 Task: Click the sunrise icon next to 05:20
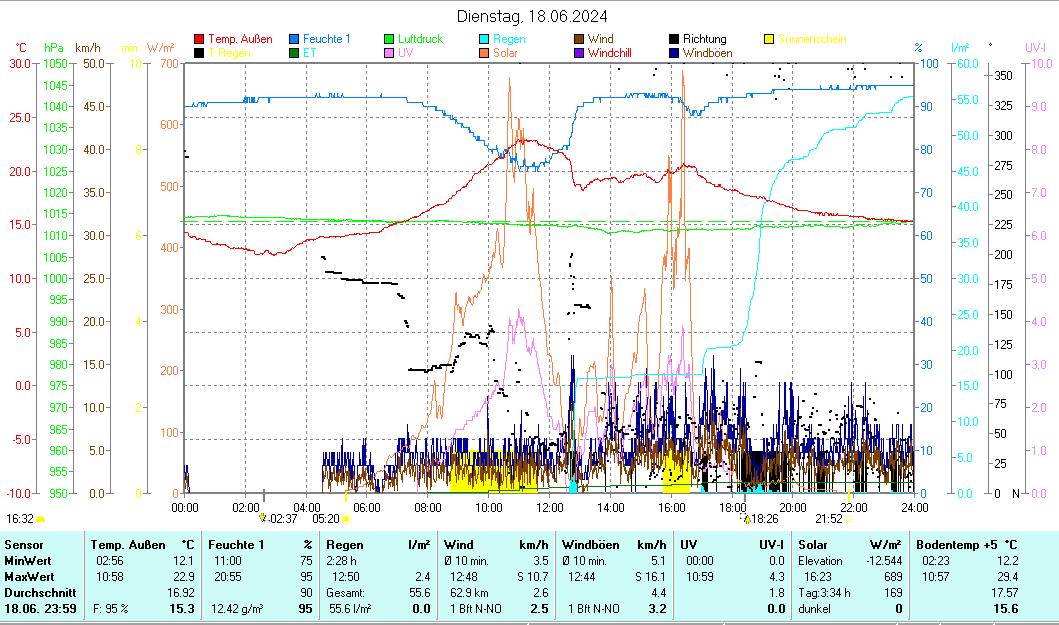[346, 519]
